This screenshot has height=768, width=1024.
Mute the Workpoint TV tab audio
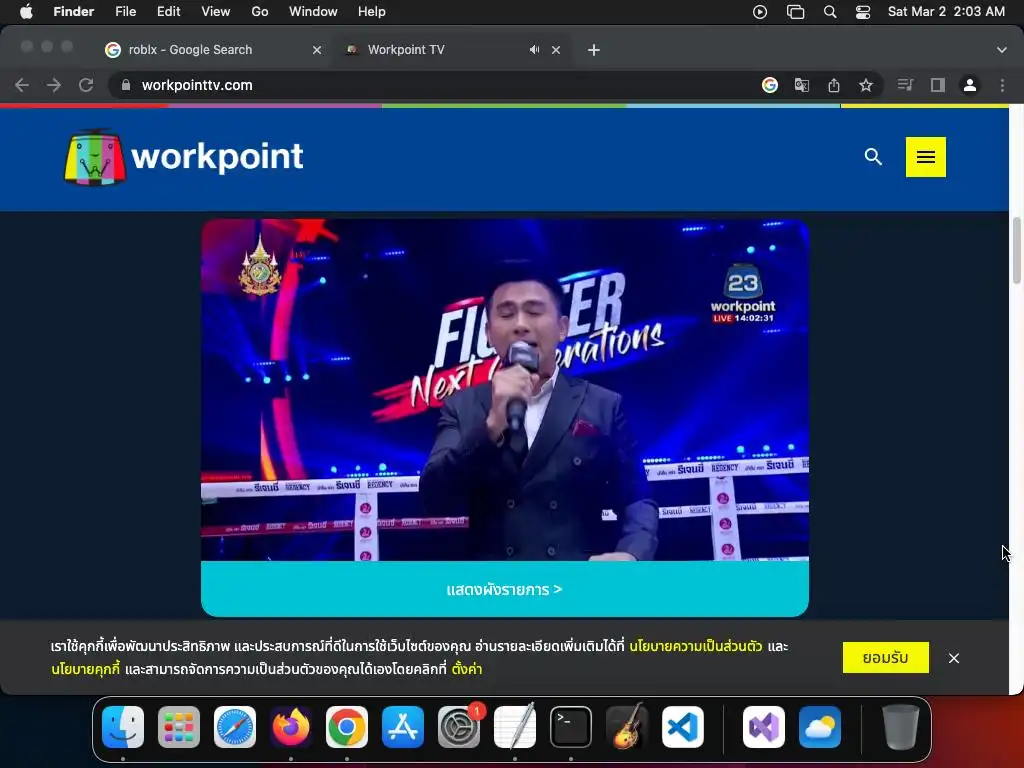click(534, 50)
